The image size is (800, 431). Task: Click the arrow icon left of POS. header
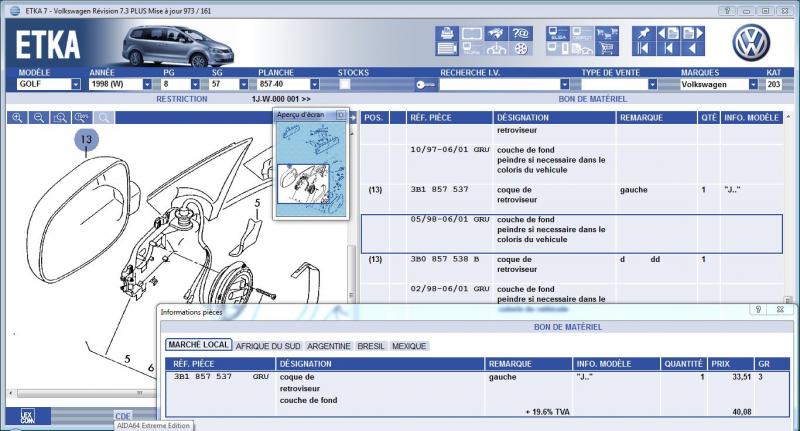352,118
